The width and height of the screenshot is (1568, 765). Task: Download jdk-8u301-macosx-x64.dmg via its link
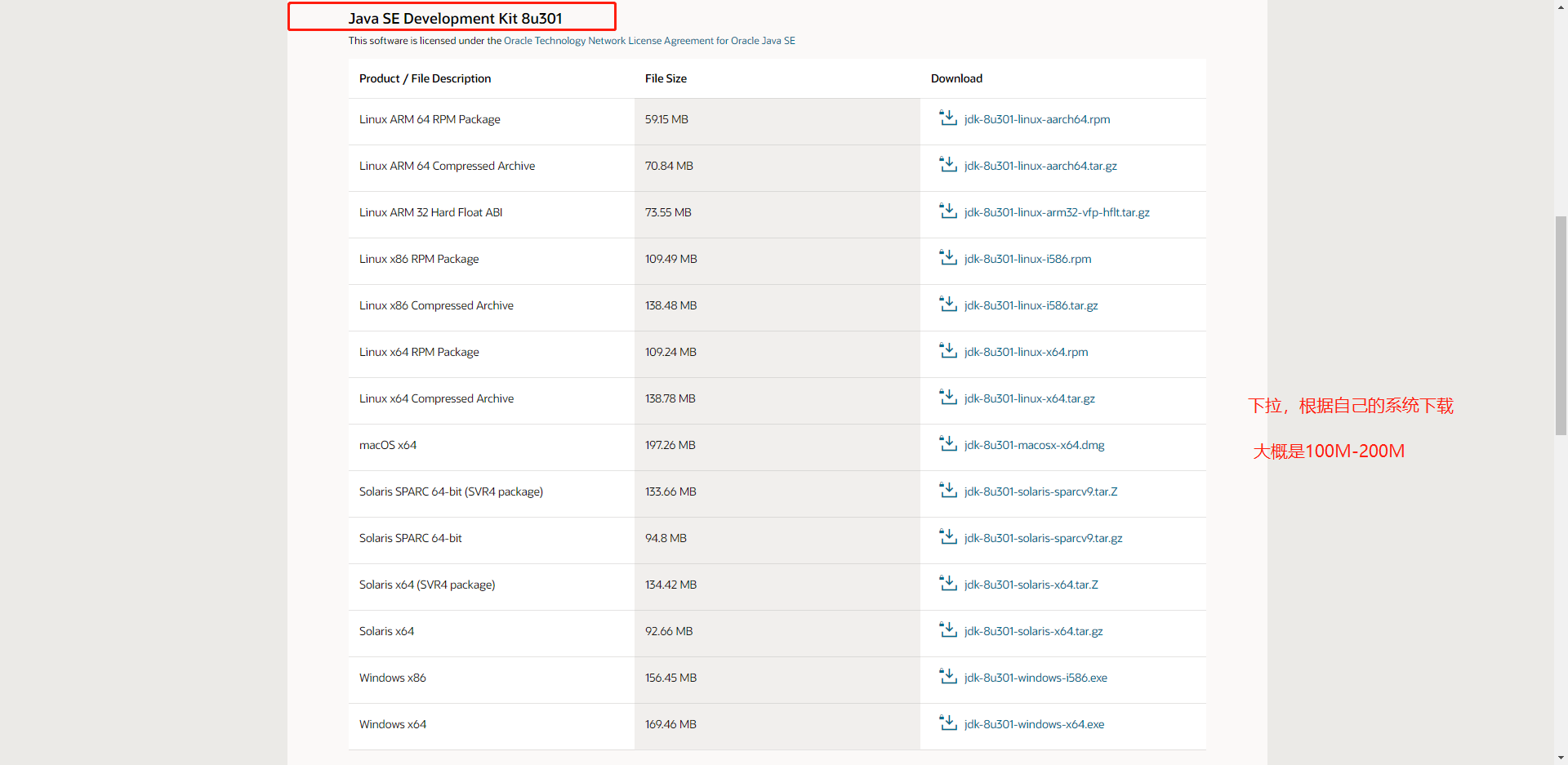pyautogui.click(x=1034, y=445)
